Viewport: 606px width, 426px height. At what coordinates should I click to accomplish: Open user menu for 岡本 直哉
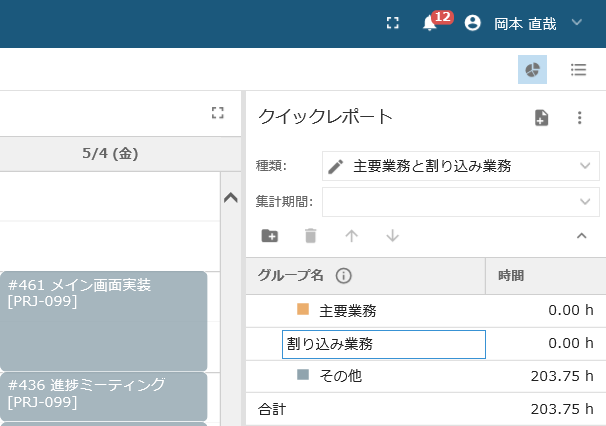coord(525,23)
